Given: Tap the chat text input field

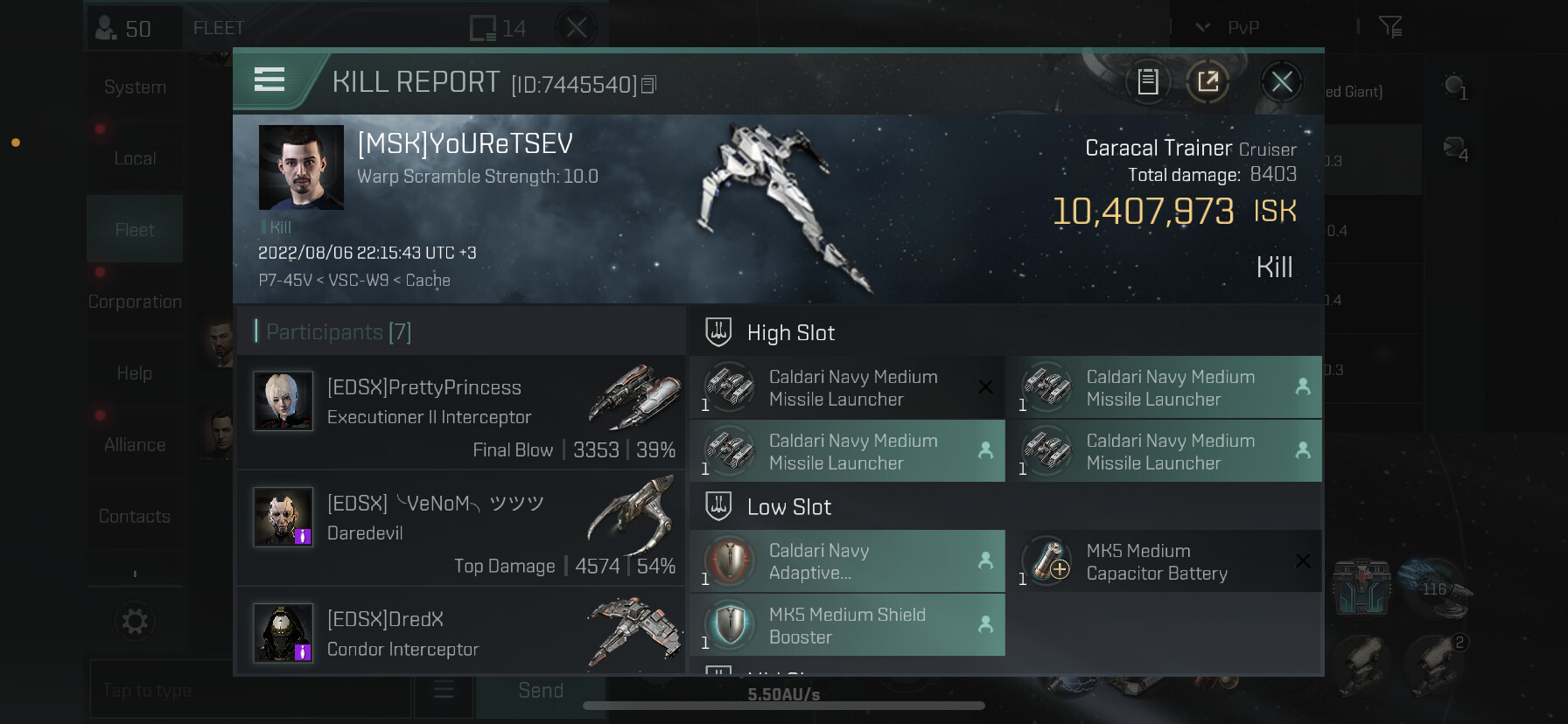Looking at the screenshot, I should [x=250, y=690].
